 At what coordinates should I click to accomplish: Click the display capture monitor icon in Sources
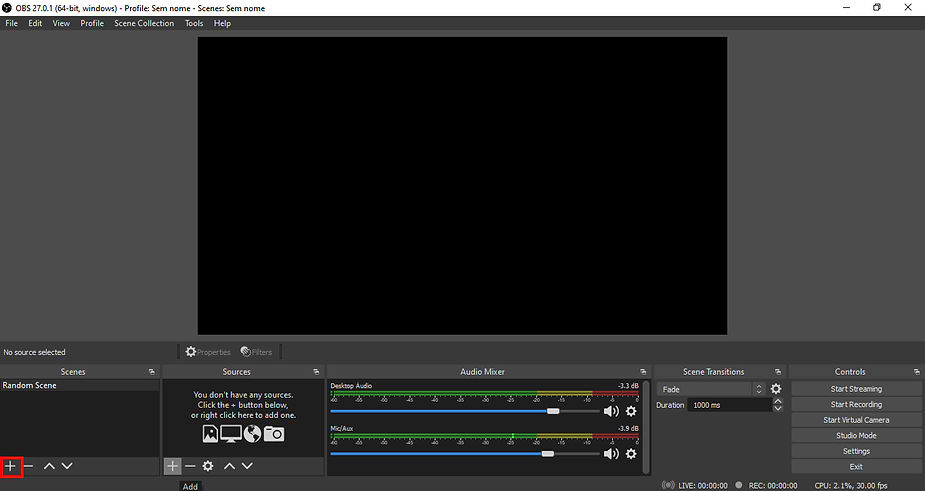(231, 434)
